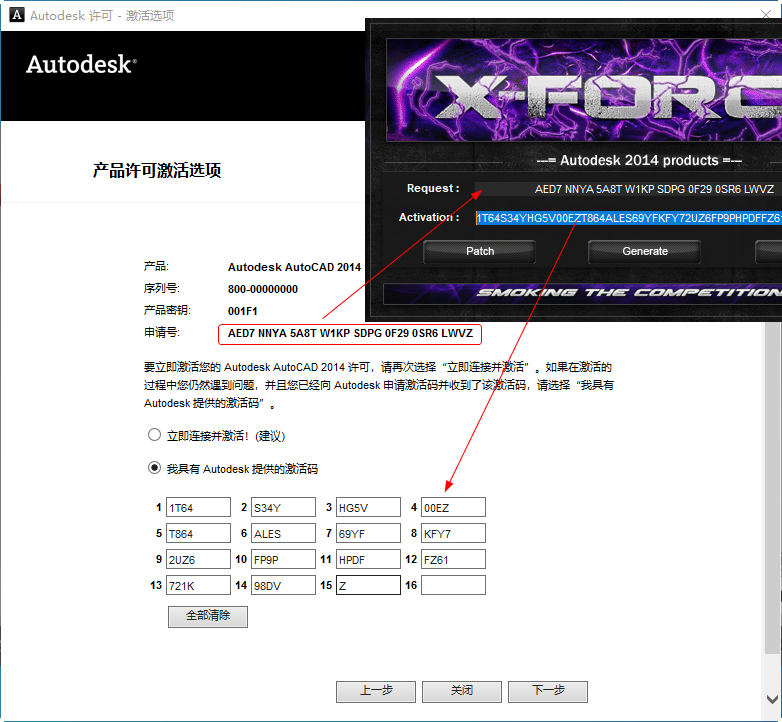Screen dimensions: 782x722
Task: Click the Autodesk app icon in title bar
Action: pos(16,15)
